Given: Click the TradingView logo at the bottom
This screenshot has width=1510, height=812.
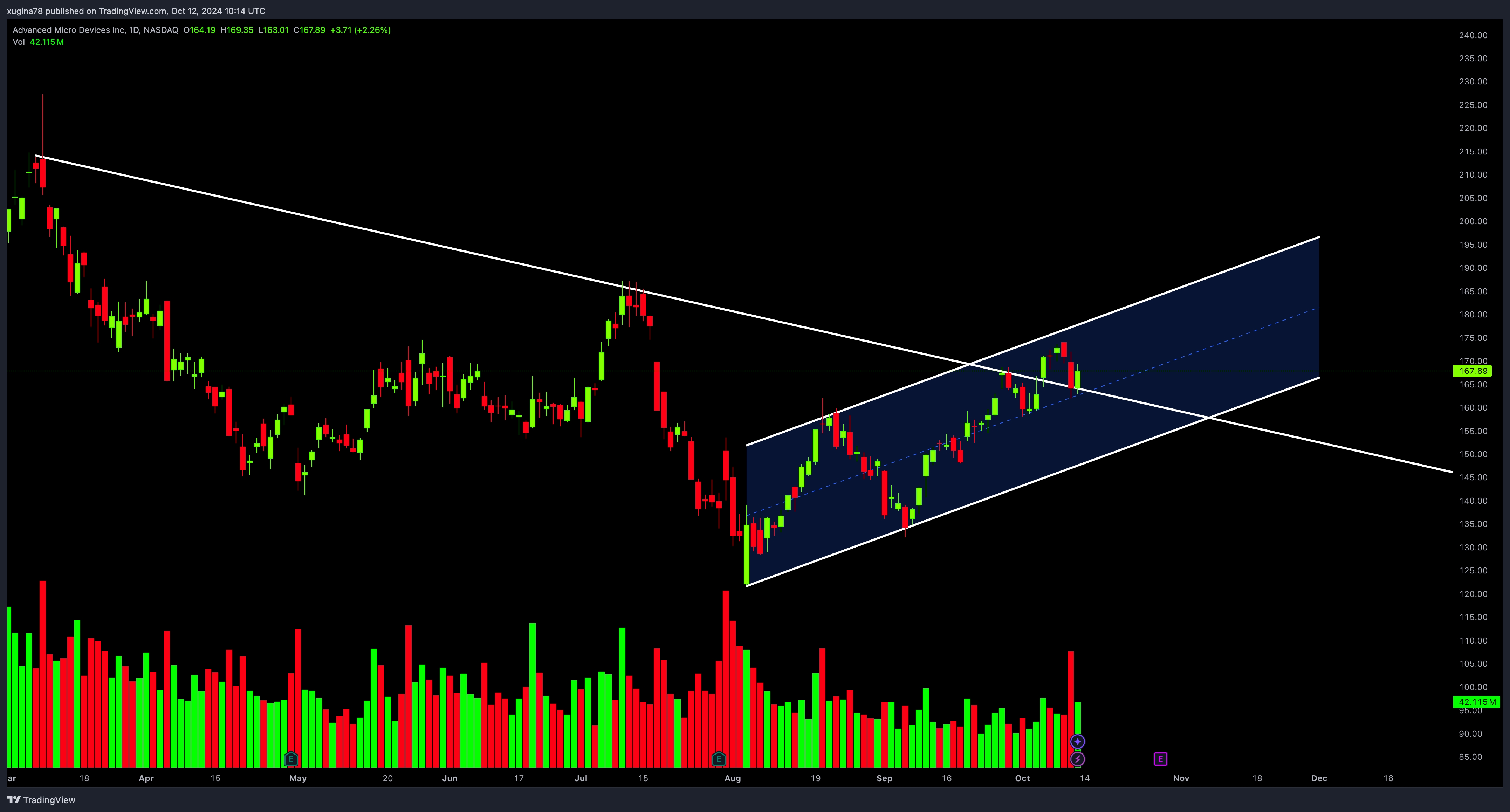Looking at the screenshot, I should (x=42, y=800).
